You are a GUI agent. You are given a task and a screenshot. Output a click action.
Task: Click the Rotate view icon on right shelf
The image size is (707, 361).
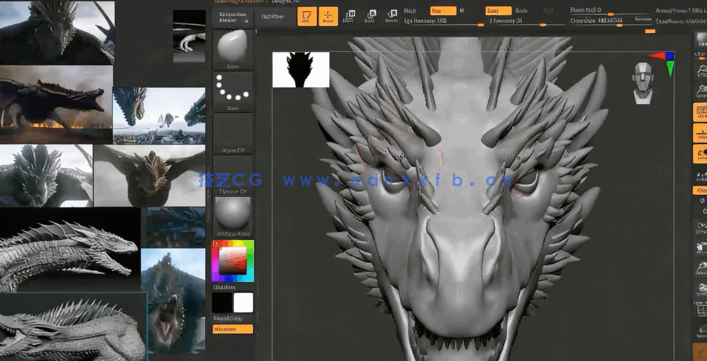point(701,288)
